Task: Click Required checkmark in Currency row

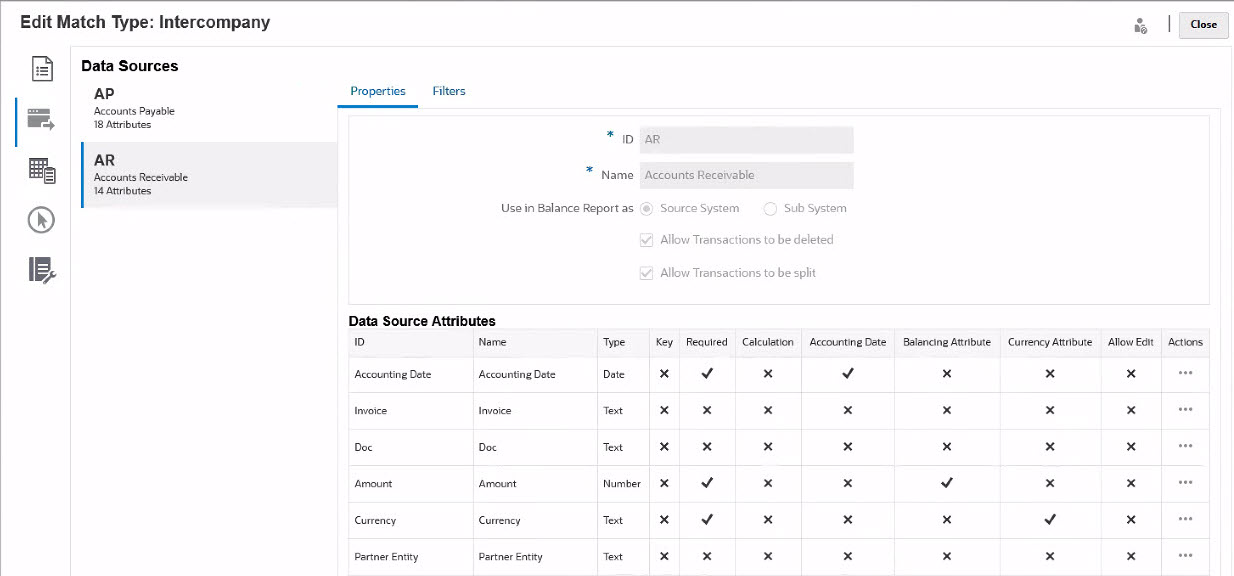Action: 707,520
